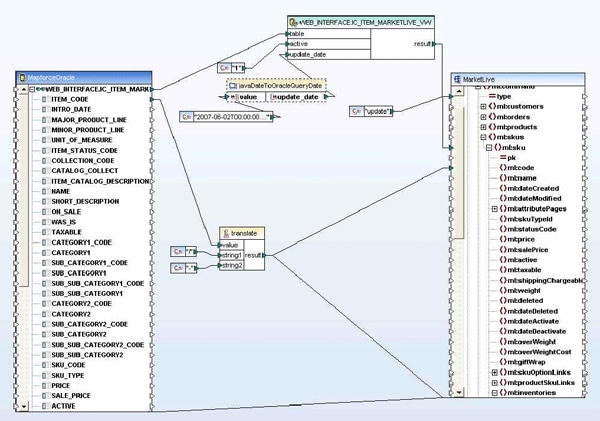Collapse the WEB_INTERFACE.IC_ITEM_MARK table node
Viewport: 600px width, 421px height.
tap(33, 89)
